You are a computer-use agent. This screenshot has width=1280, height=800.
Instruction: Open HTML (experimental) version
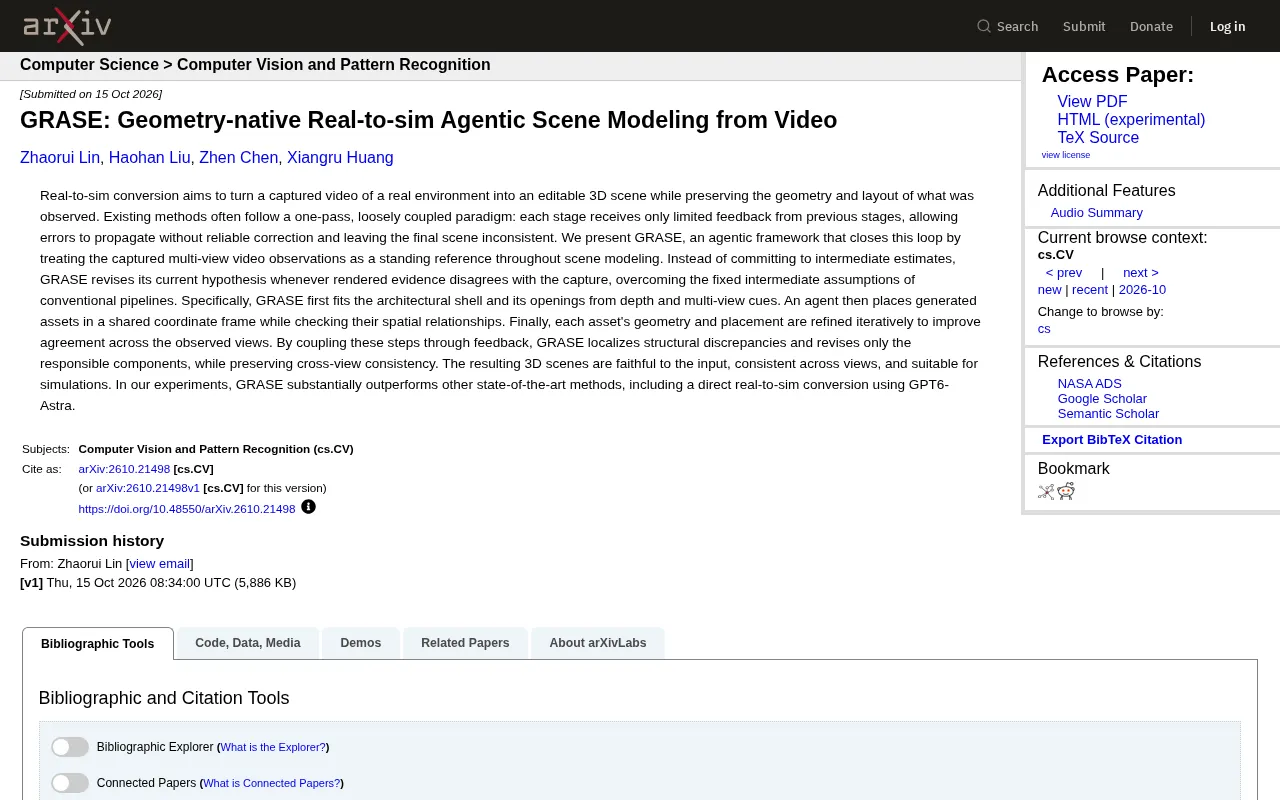(1131, 120)
